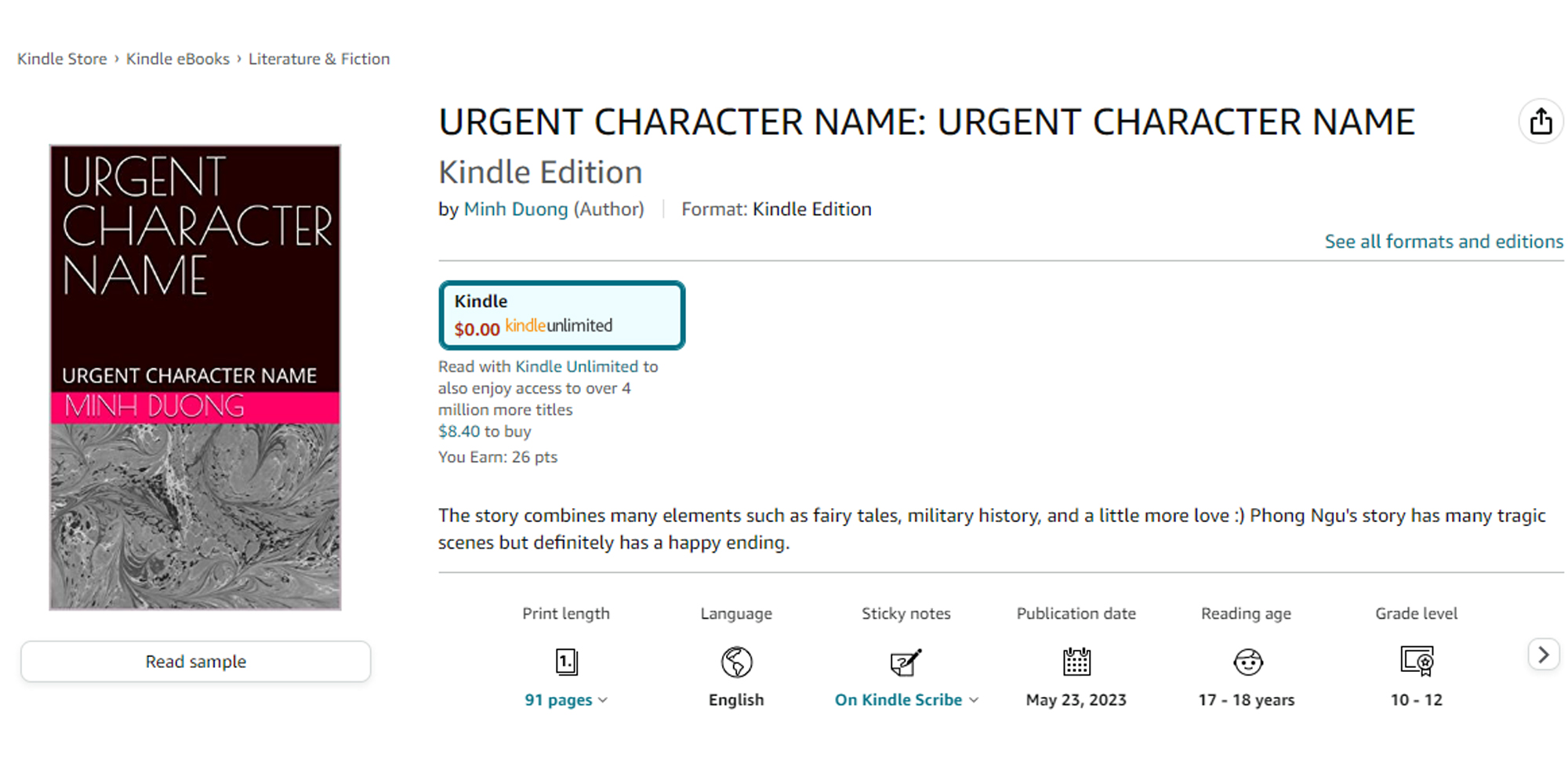1568x784 pixels.
Task: Select the Kindle $0.00 format box
Action: pyautogui.click(x=562, y=315)
